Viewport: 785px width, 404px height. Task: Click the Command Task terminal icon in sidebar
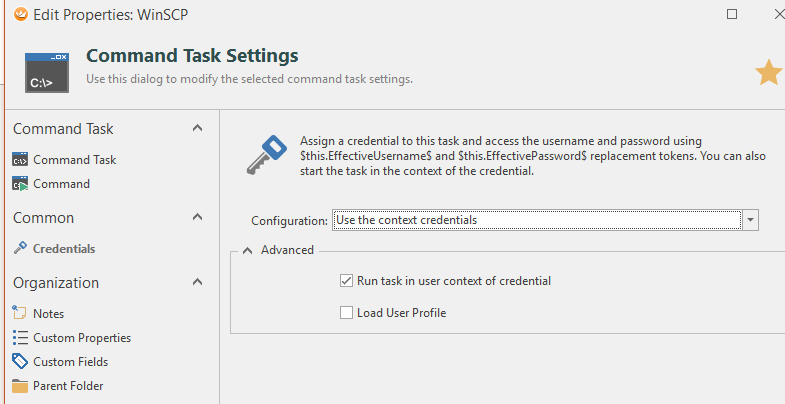coord(20,160)
